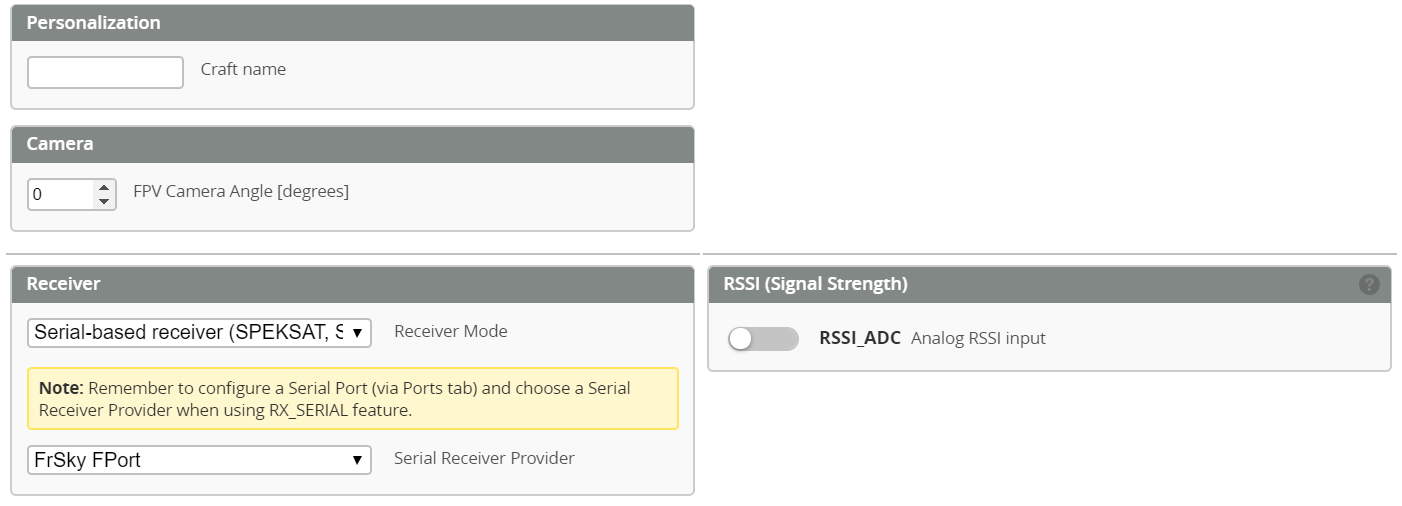Expand the Serial Receiver Provider dropdown
Viewport: 1402px width, 506px height.
tap(199, 460)
